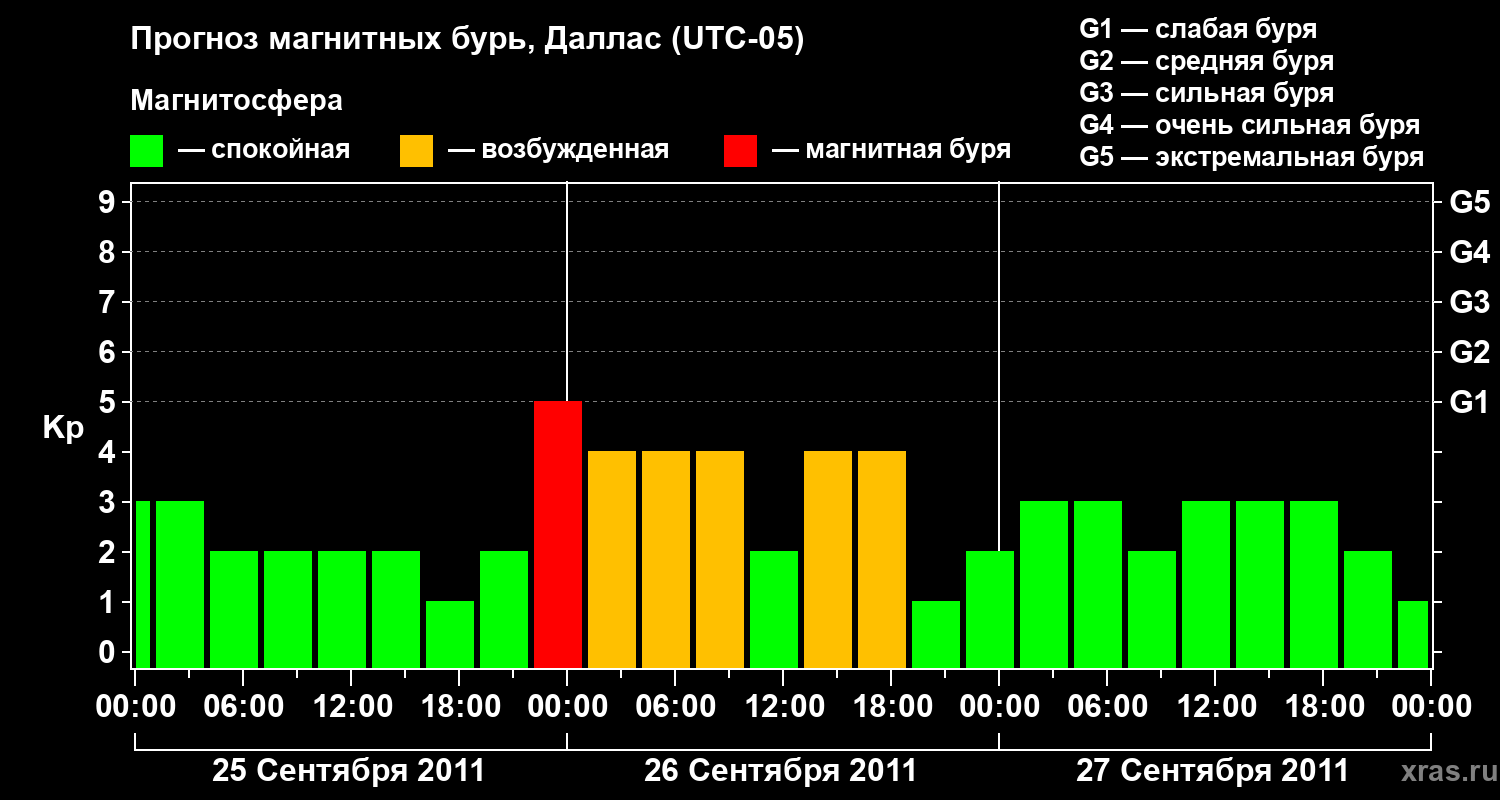Click the '7' value on the Kp axis

pos(109,302)
